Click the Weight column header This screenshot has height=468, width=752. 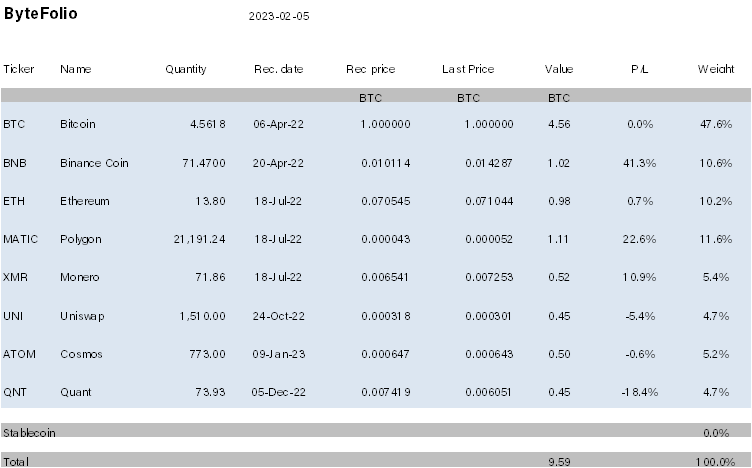pos(716,69)
